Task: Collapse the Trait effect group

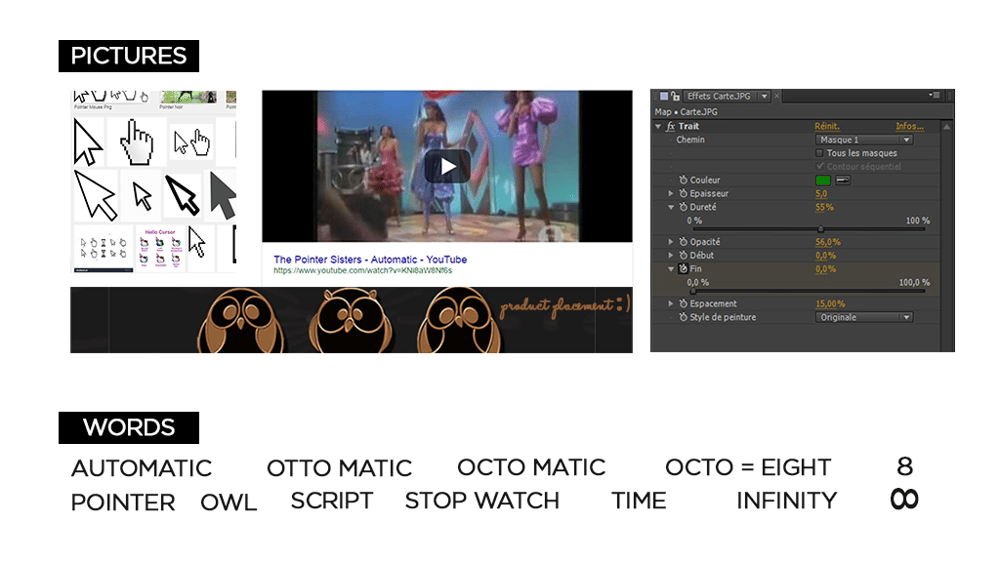Action: [x=658, y=126]
